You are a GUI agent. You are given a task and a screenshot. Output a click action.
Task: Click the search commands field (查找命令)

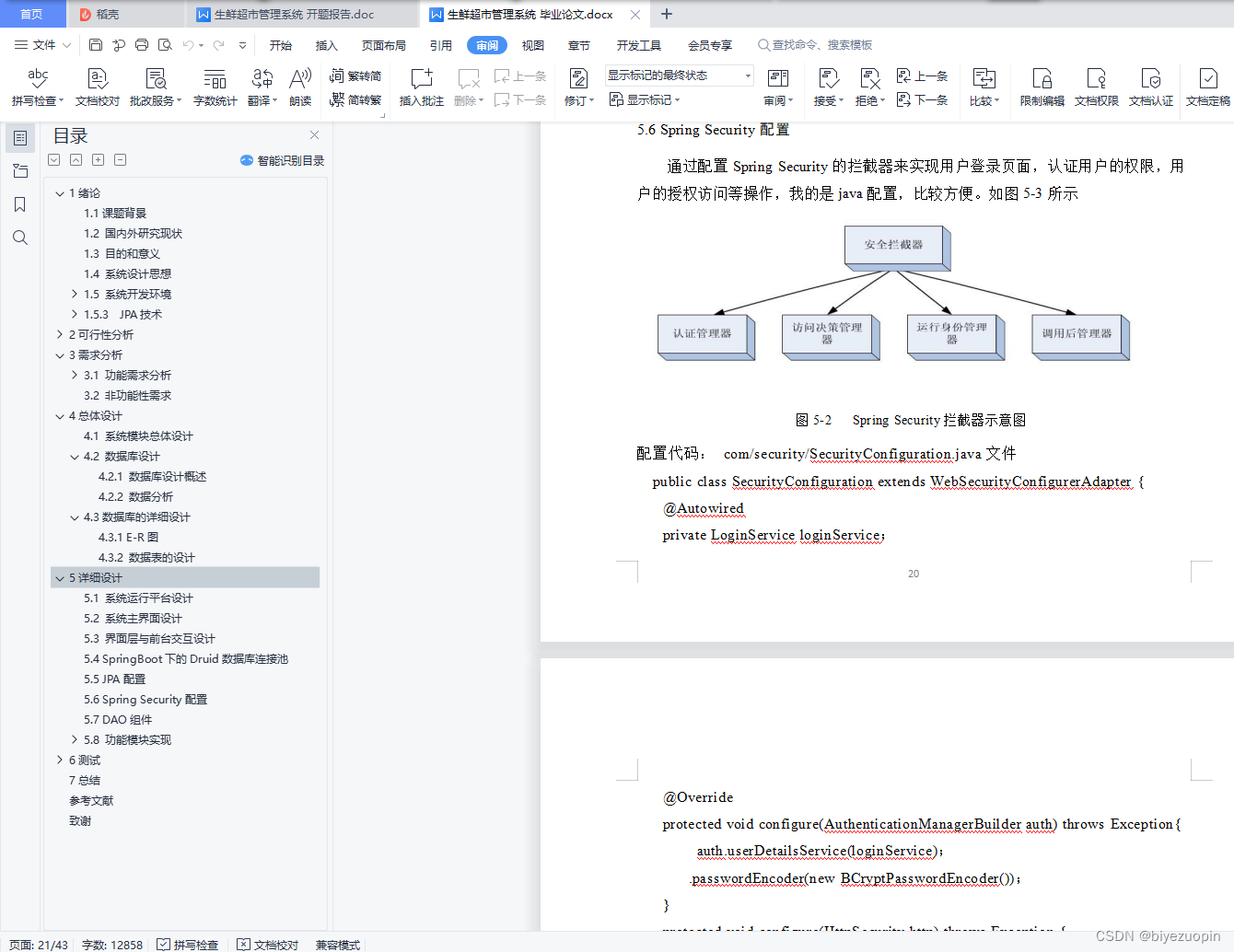815,45
